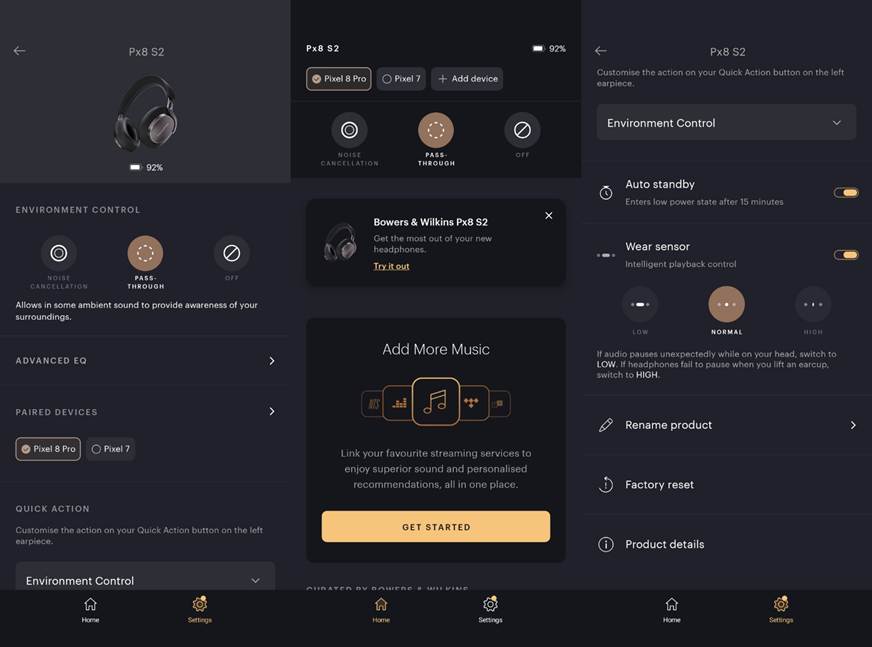Toggle the Auto standby switch
Image resolution: width=872 pixels, height=647 pixels.
pos(846,192)
